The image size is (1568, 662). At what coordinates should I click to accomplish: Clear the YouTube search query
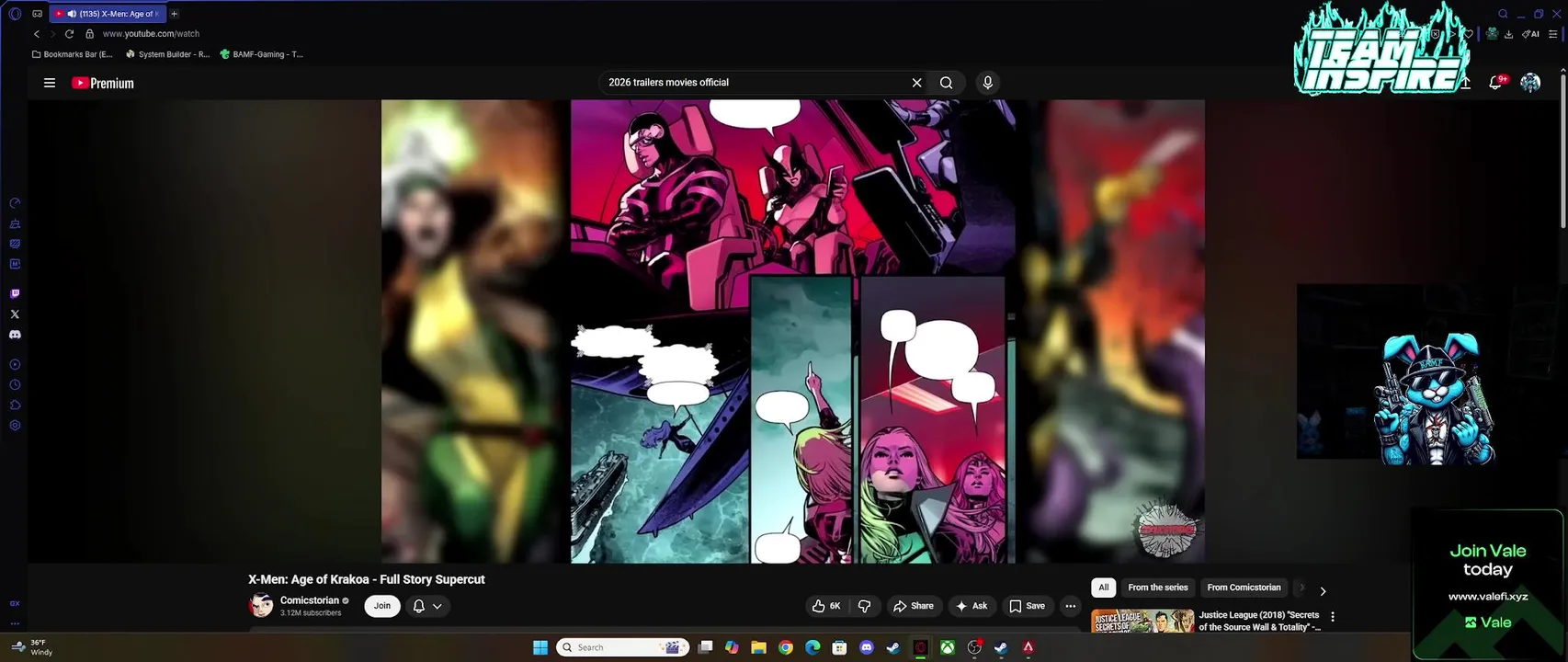(916, 83)
